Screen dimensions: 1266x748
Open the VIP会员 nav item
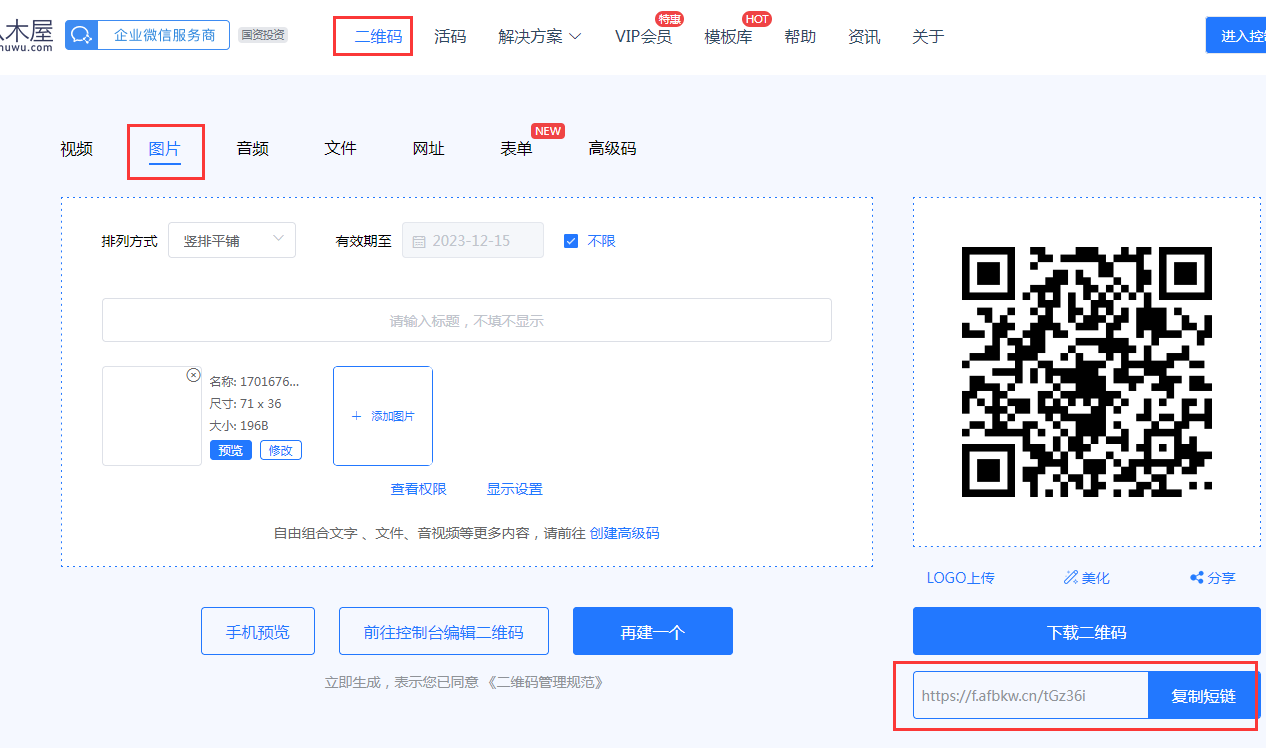click(x=643, y=37)
